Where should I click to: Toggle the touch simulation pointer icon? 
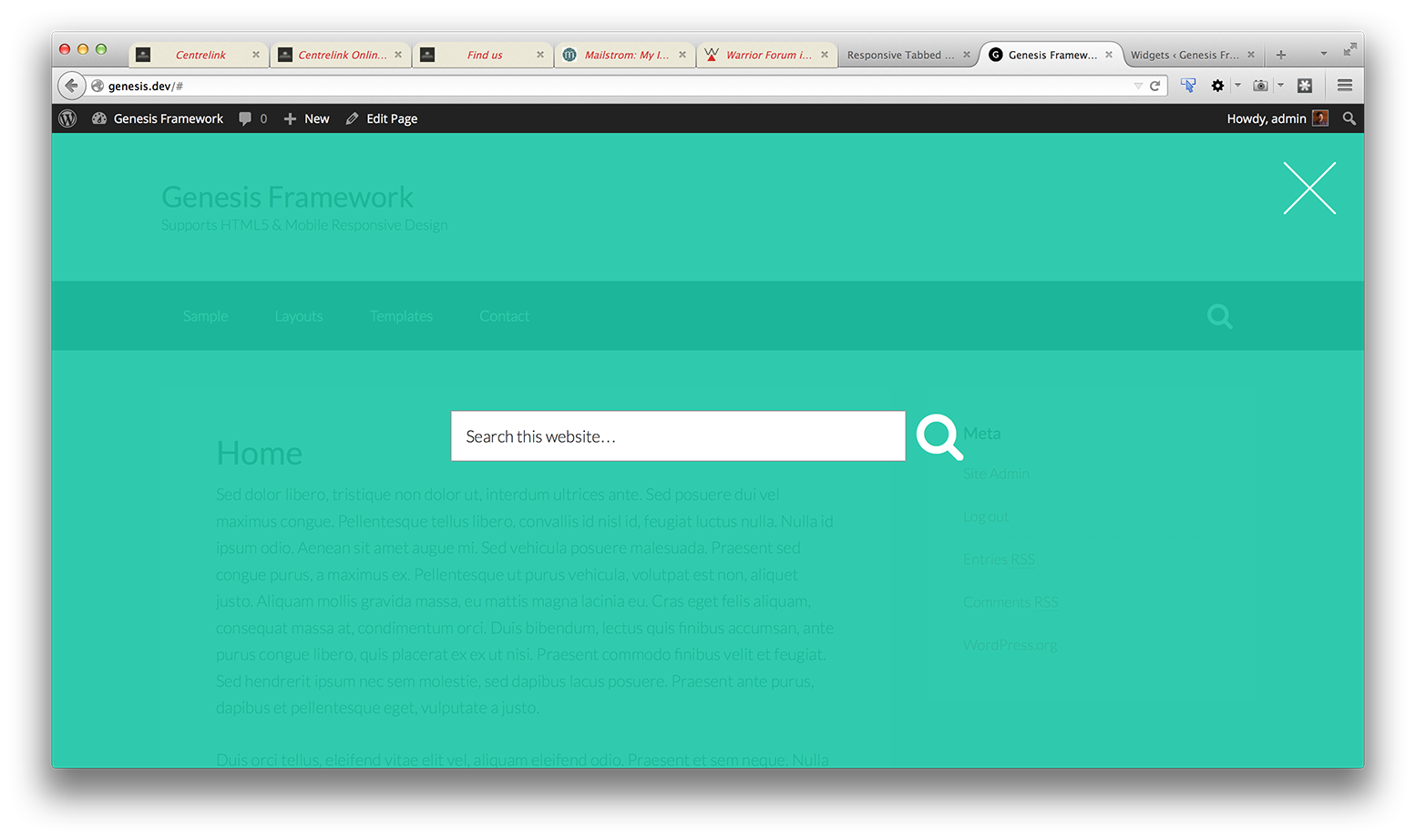(1187, 85)
